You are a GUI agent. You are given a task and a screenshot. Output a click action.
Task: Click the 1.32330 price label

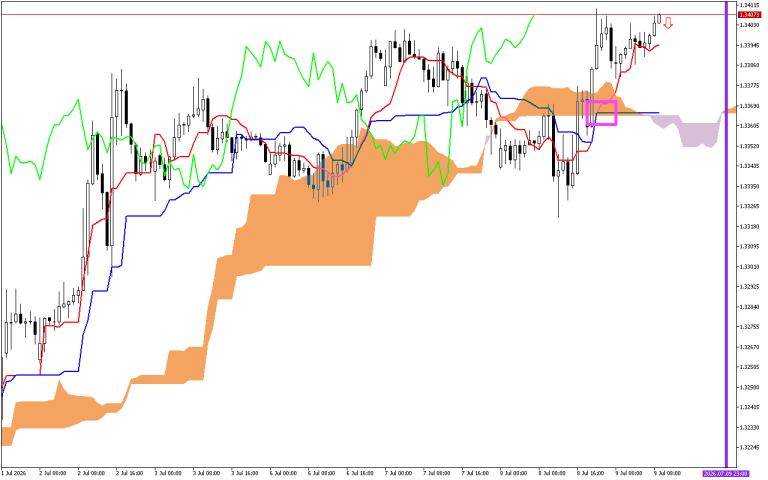749,427
